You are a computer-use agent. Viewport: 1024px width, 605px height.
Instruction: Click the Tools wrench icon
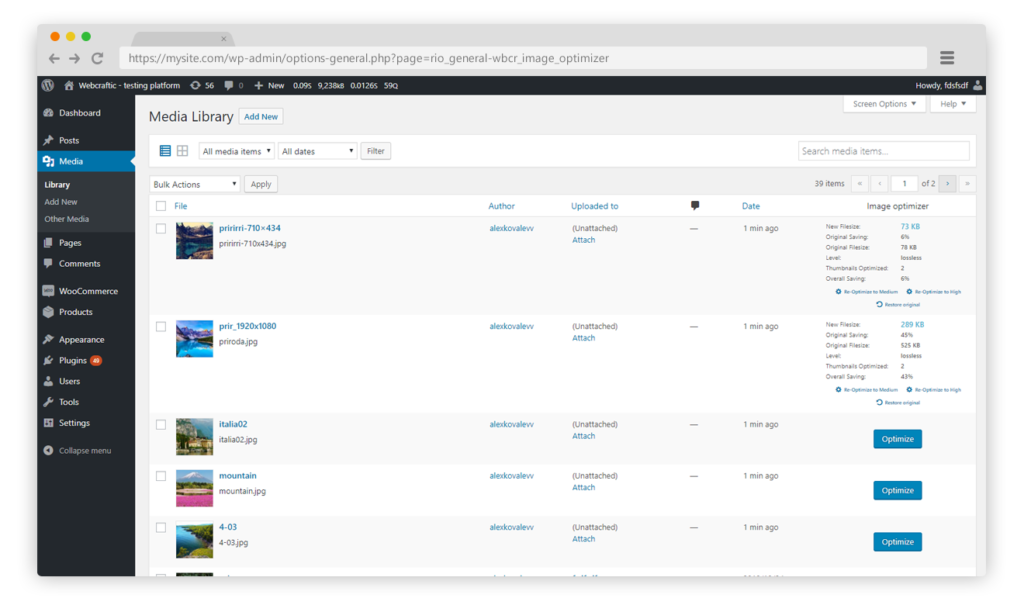[x=48, y=402]
